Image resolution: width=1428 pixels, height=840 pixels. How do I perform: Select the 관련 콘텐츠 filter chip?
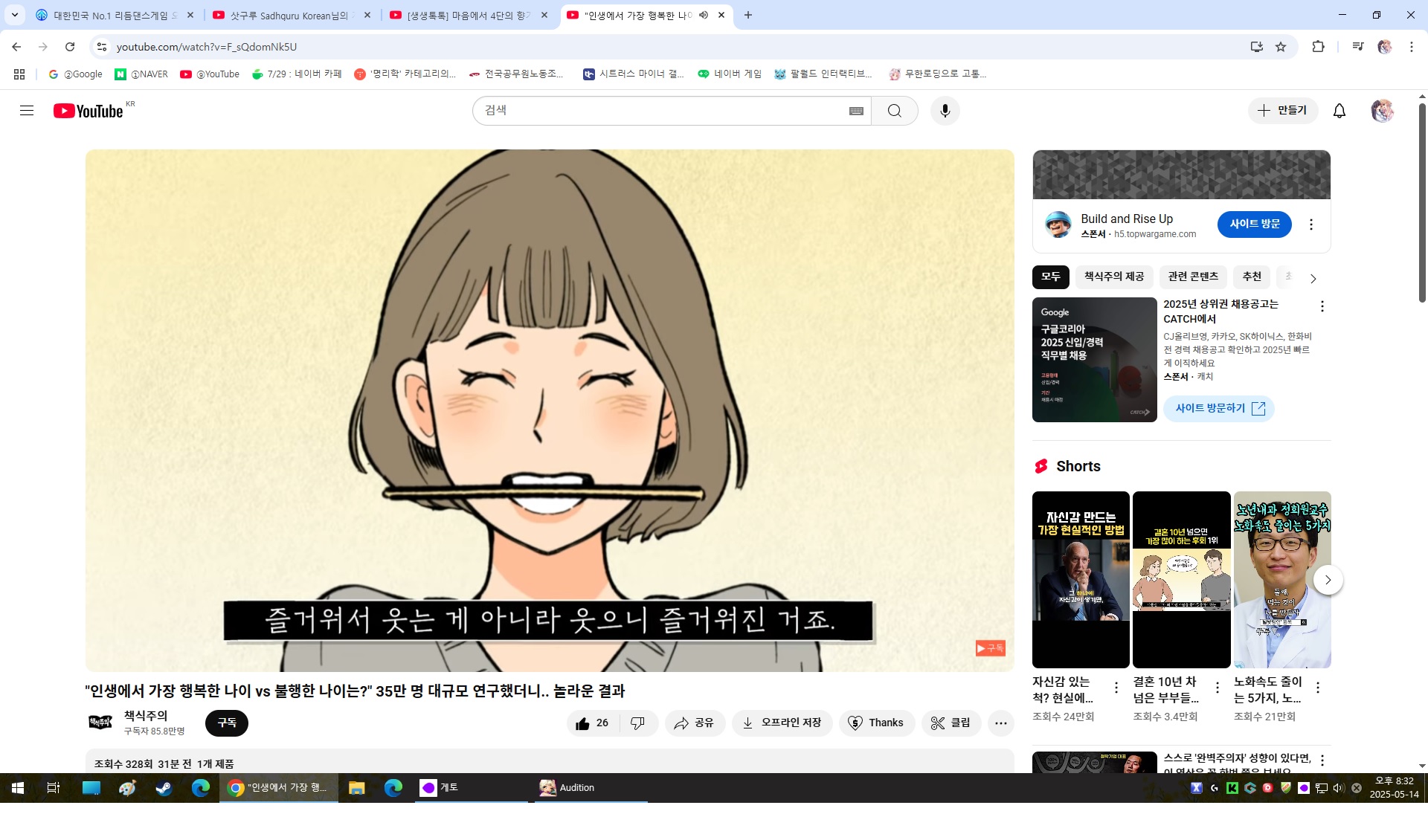[1192, 277]
